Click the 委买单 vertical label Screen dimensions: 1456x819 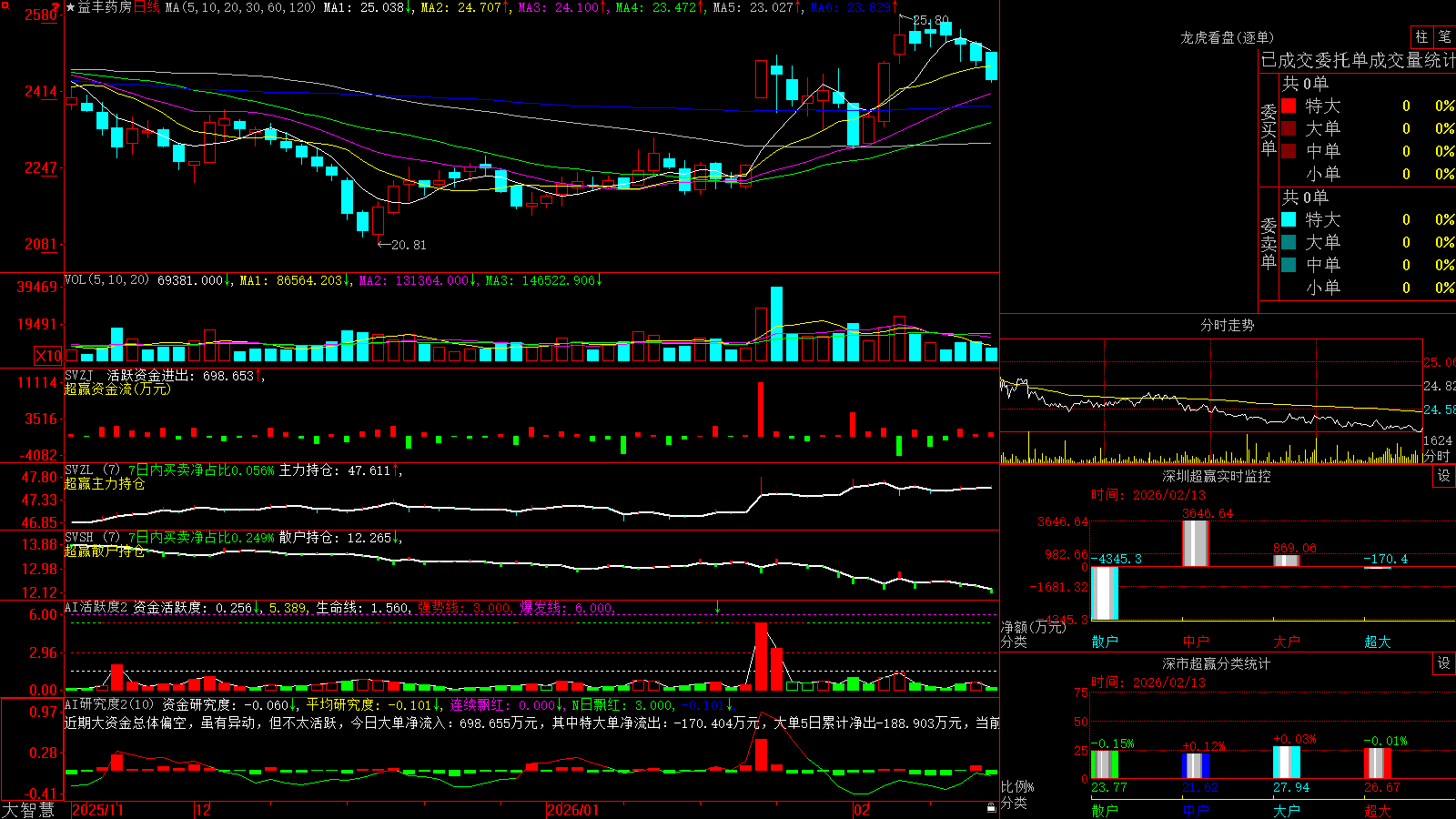pyautogui.click(x=1269, y=129)
